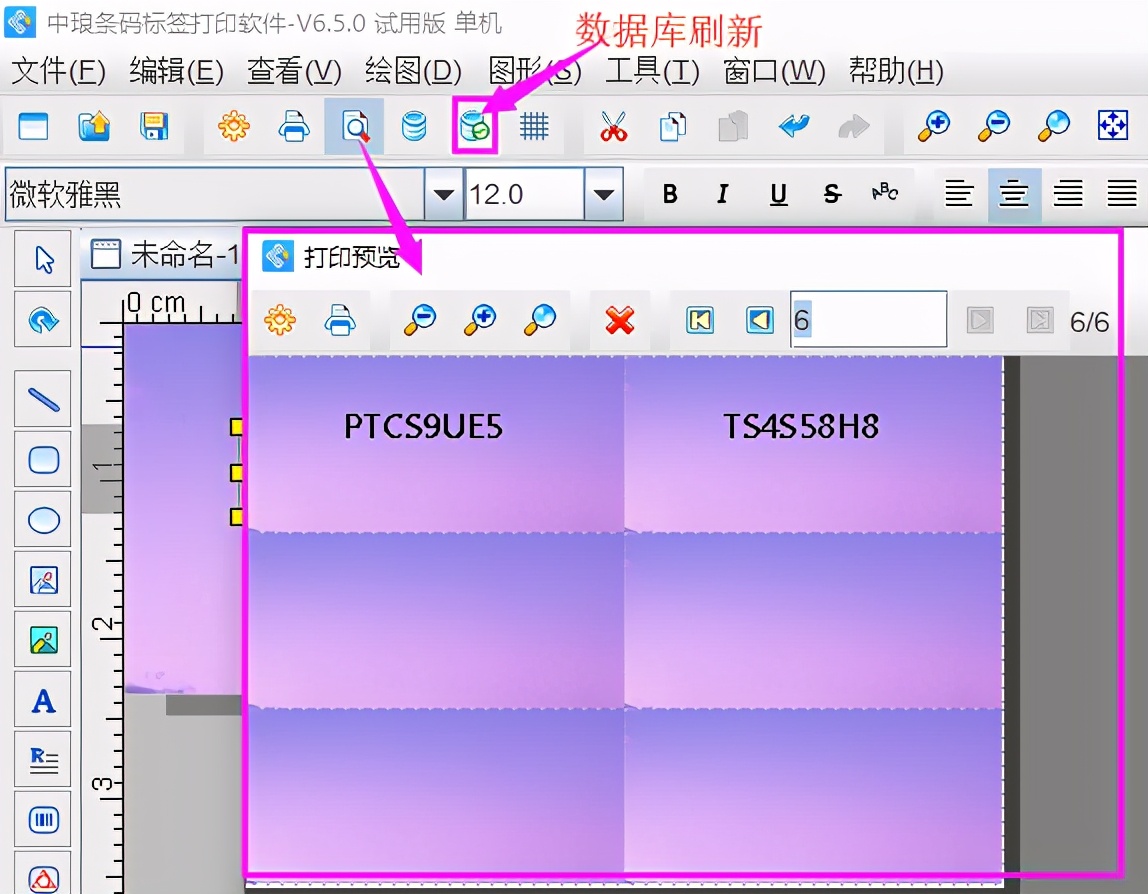Click the Open file icon with arrow
The height and width of the screenshot is (894, 1148).
coord(94,127)
